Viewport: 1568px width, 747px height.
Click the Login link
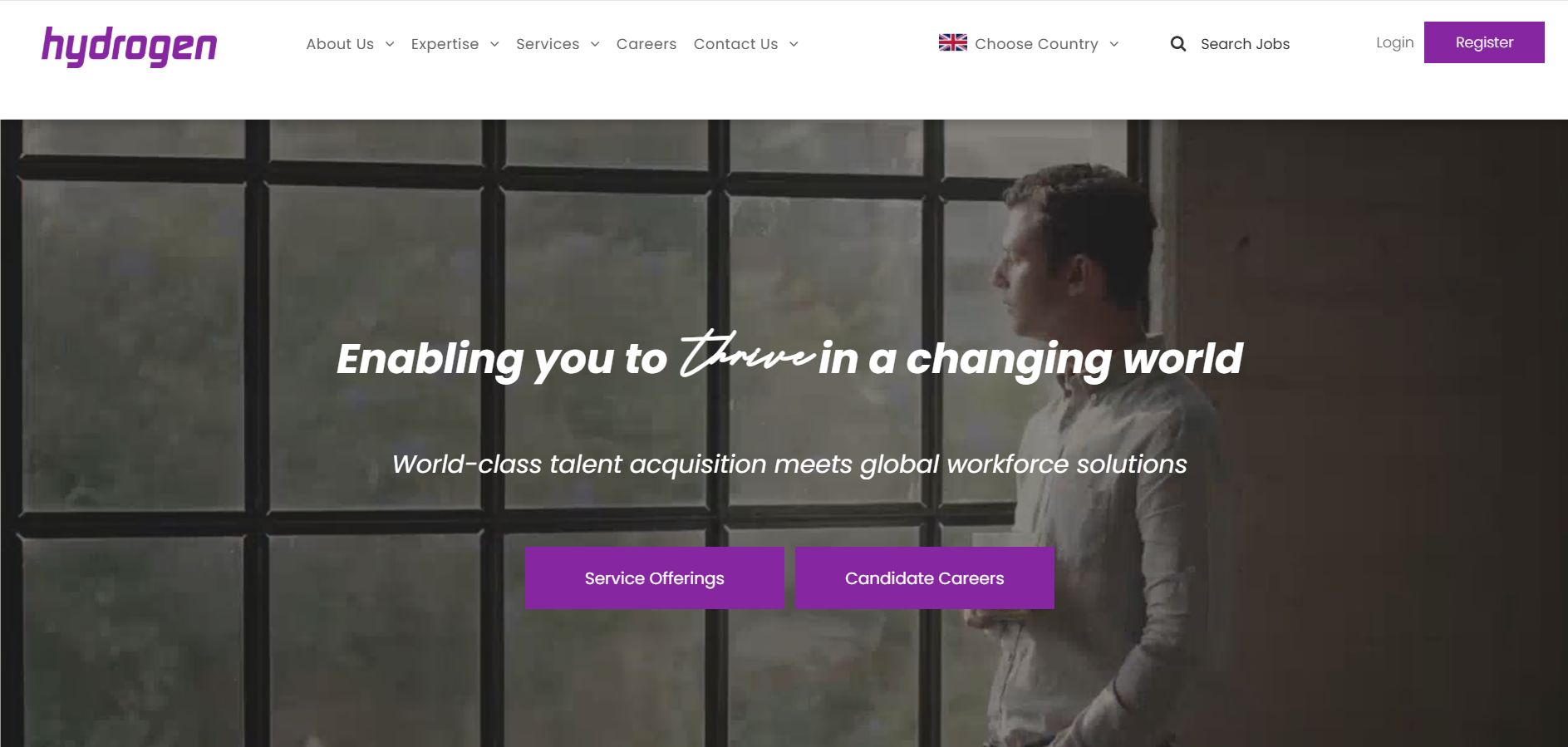point(1394,42)
